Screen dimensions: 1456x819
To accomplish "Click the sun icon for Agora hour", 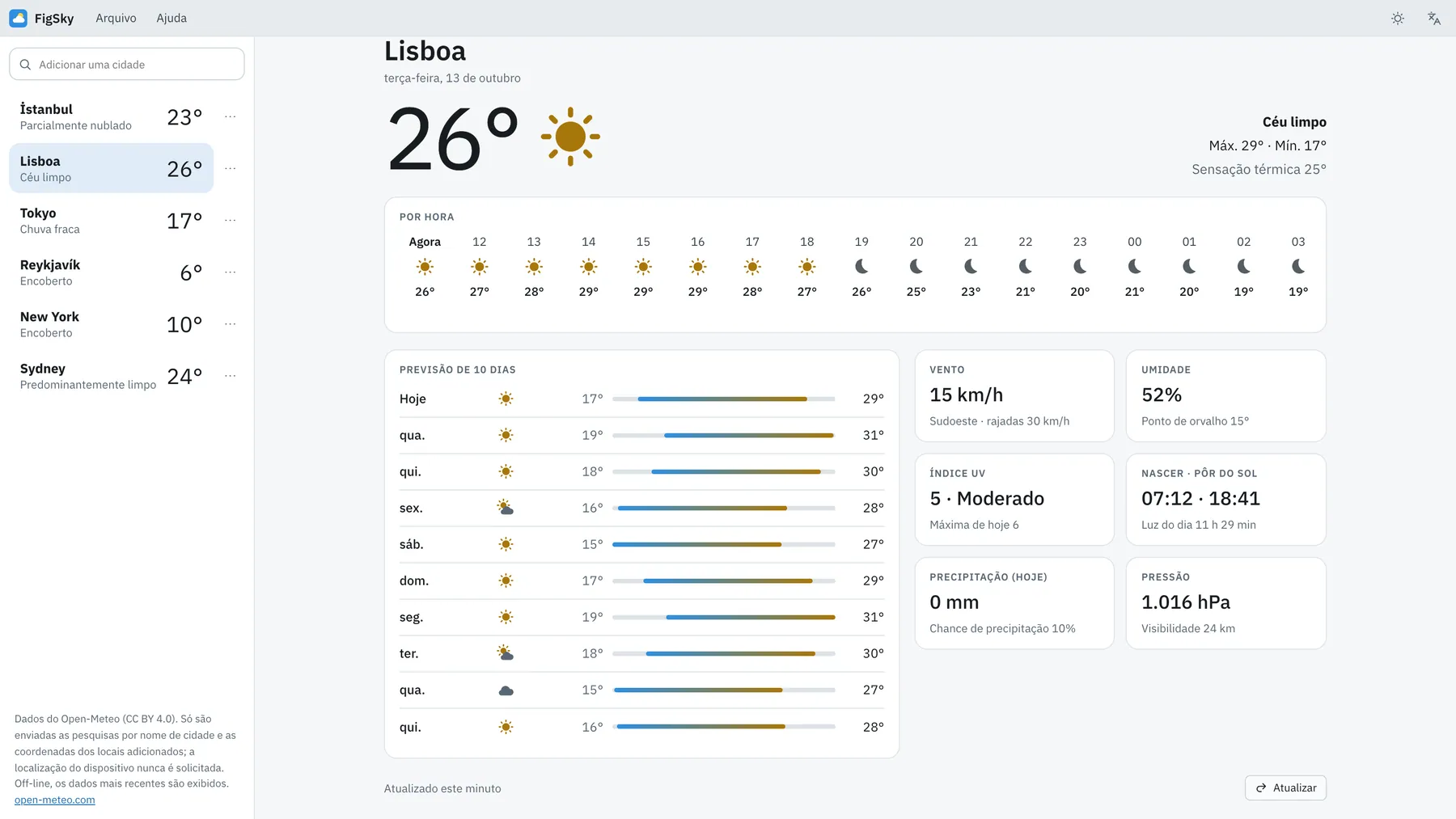I will point(425,267).
